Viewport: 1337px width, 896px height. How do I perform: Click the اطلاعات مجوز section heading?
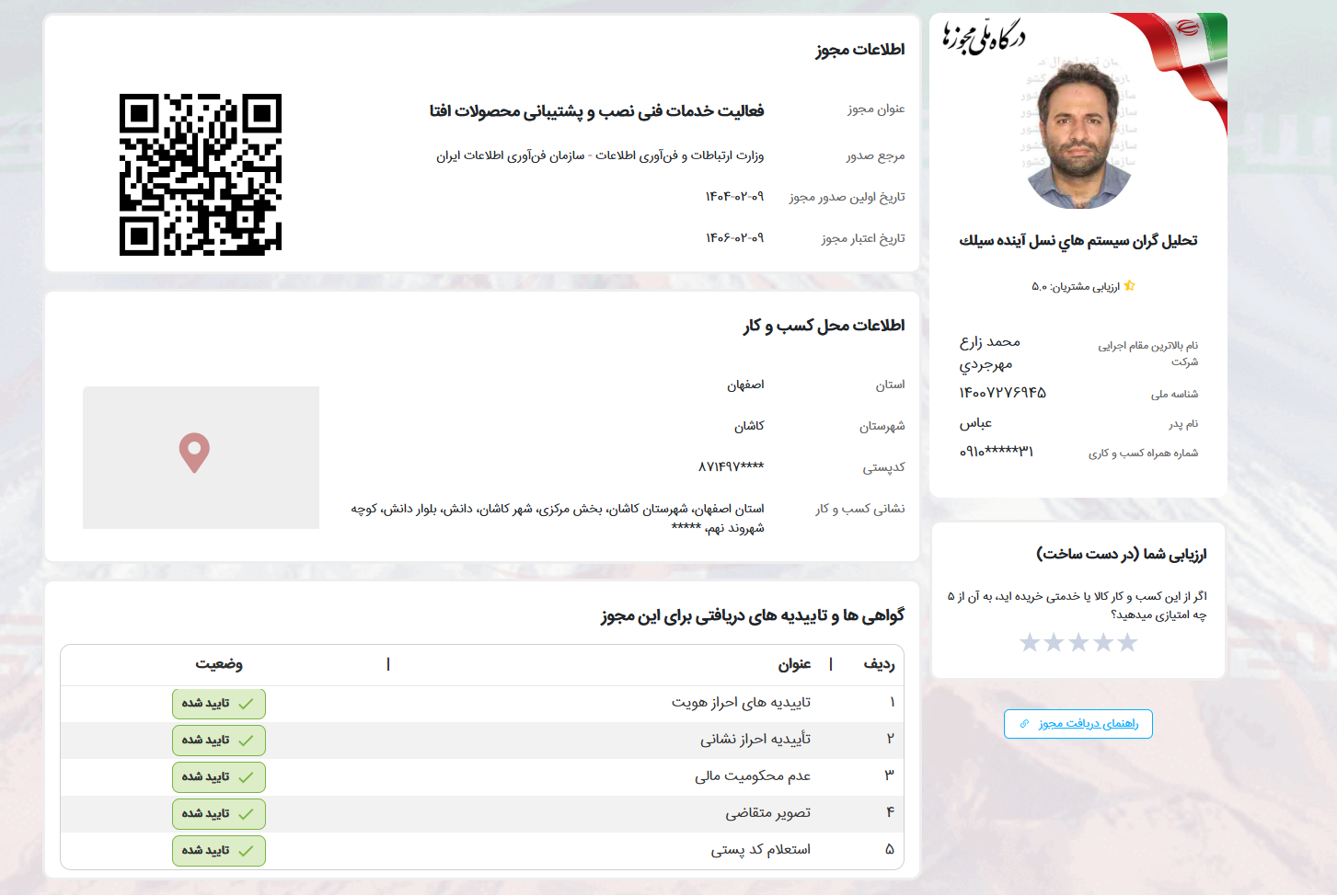(x=860, y=50)
